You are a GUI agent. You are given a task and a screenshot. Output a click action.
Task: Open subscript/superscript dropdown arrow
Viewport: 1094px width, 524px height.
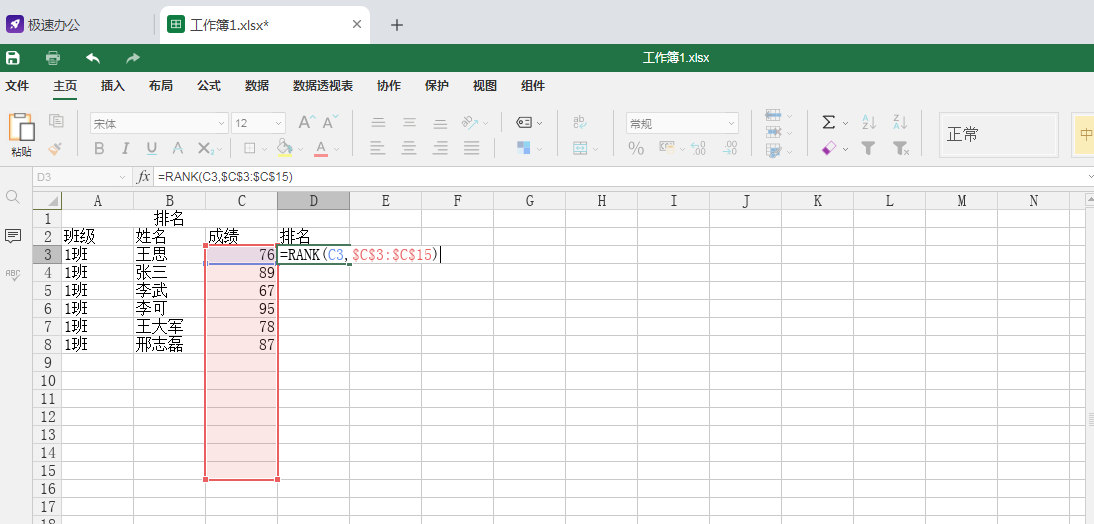point(220,149)
